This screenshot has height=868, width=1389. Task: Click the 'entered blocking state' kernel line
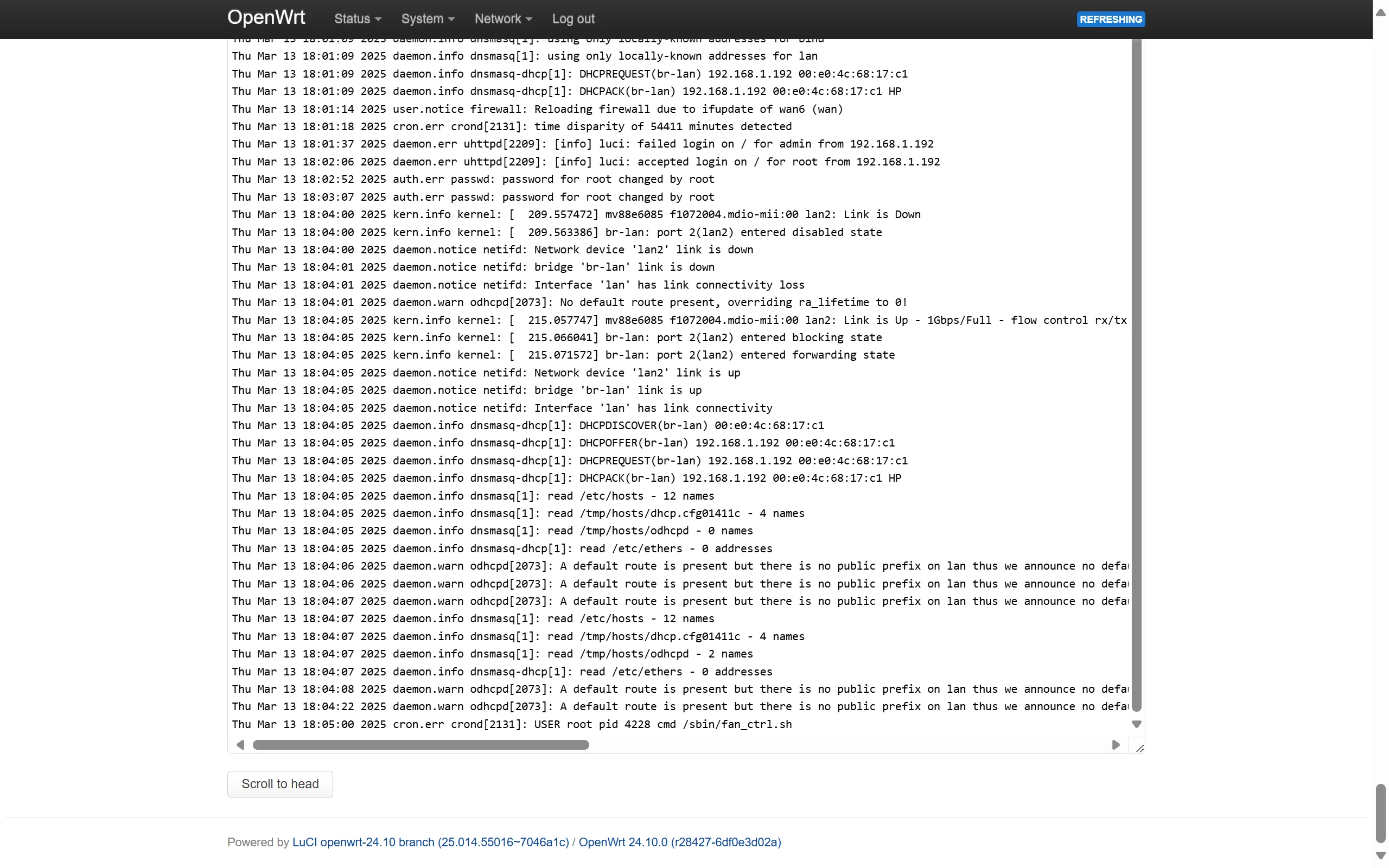click(x=557, y=337)
